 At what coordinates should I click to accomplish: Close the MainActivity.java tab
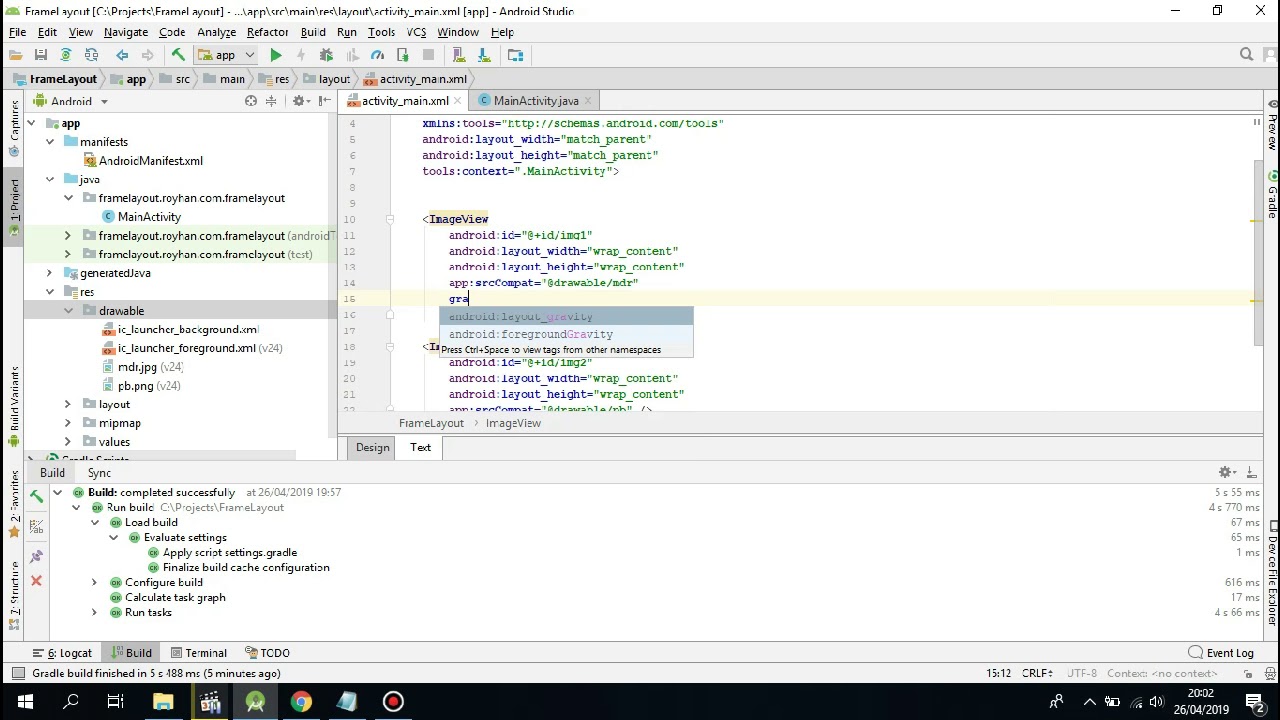tap(589, 101)
